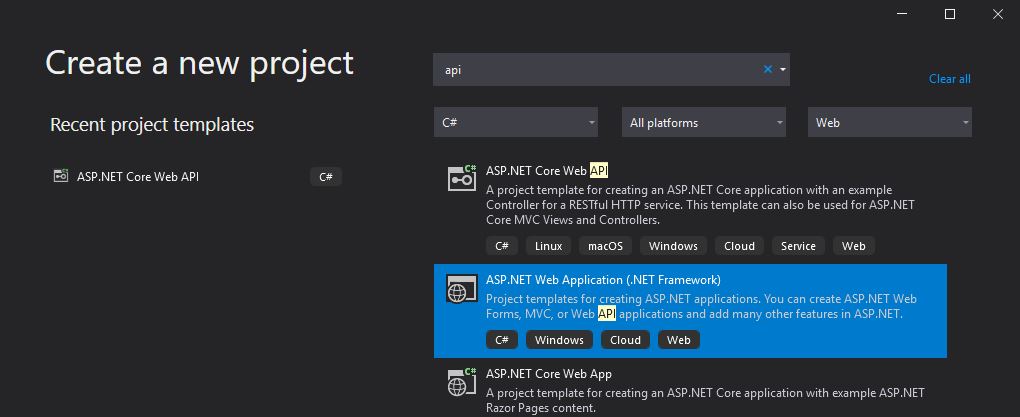Screen dimensions: 1020x417
Task: Click the Clear all link
Action: click(x=950, y=79)
